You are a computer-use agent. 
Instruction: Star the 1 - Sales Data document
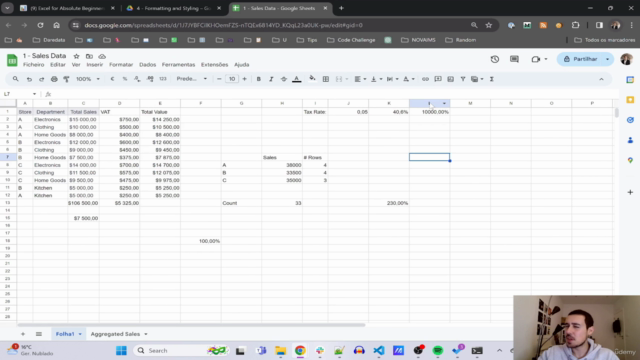pos(76,56)
